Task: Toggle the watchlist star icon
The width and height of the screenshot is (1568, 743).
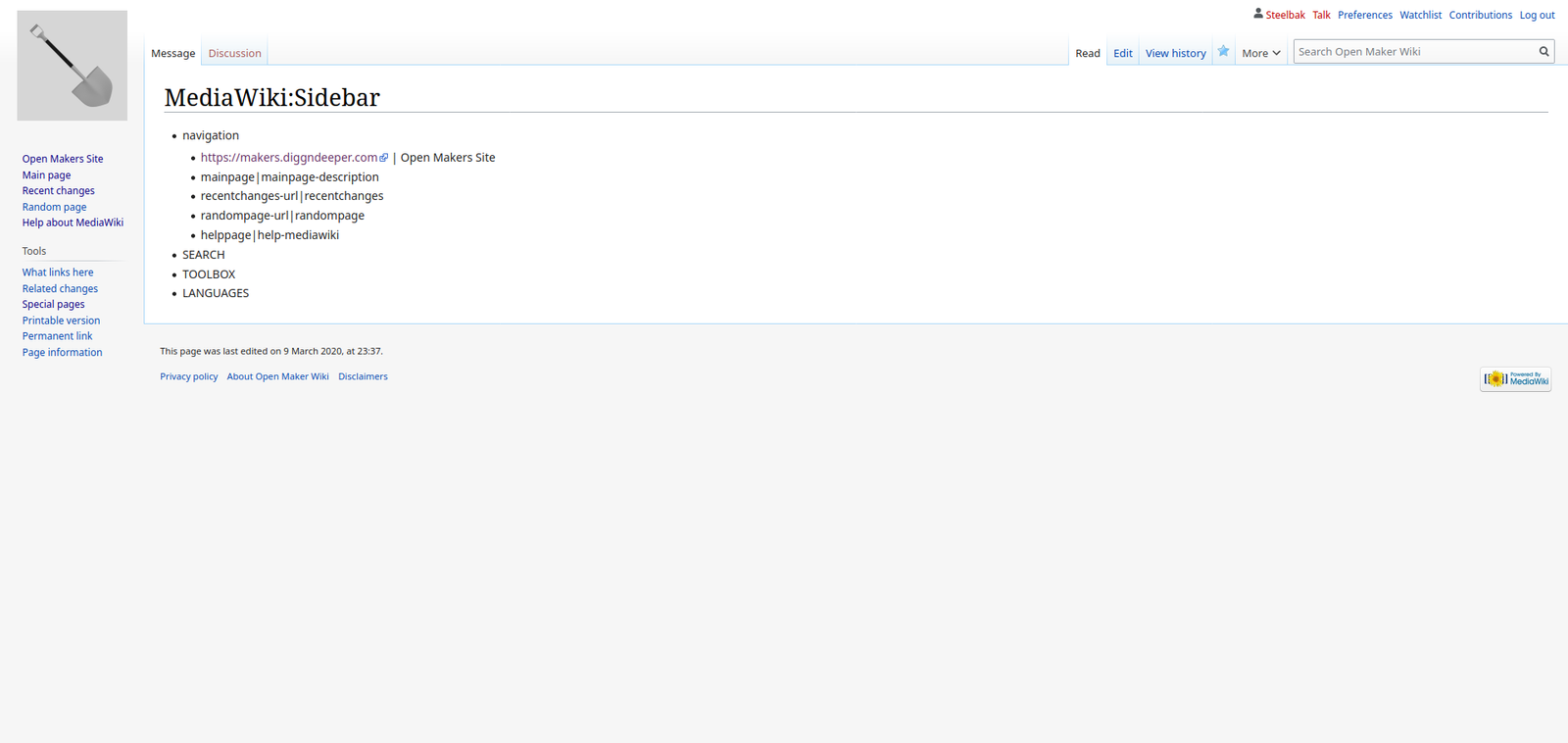Action: pyautogui.click(x=1223, y=52)
